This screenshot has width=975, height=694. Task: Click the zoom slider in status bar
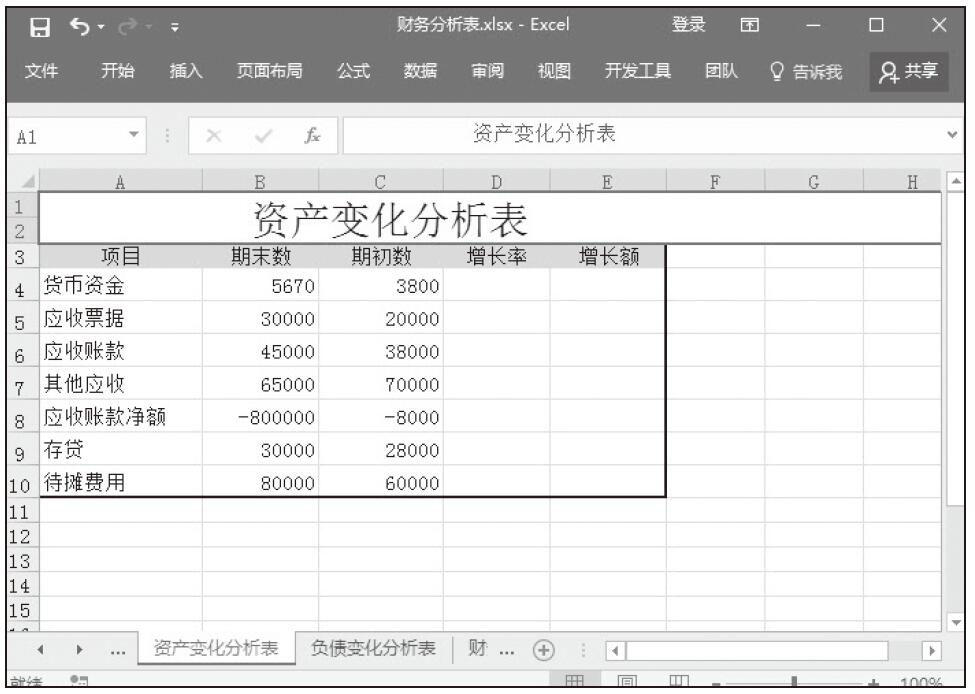pos(793,685)
